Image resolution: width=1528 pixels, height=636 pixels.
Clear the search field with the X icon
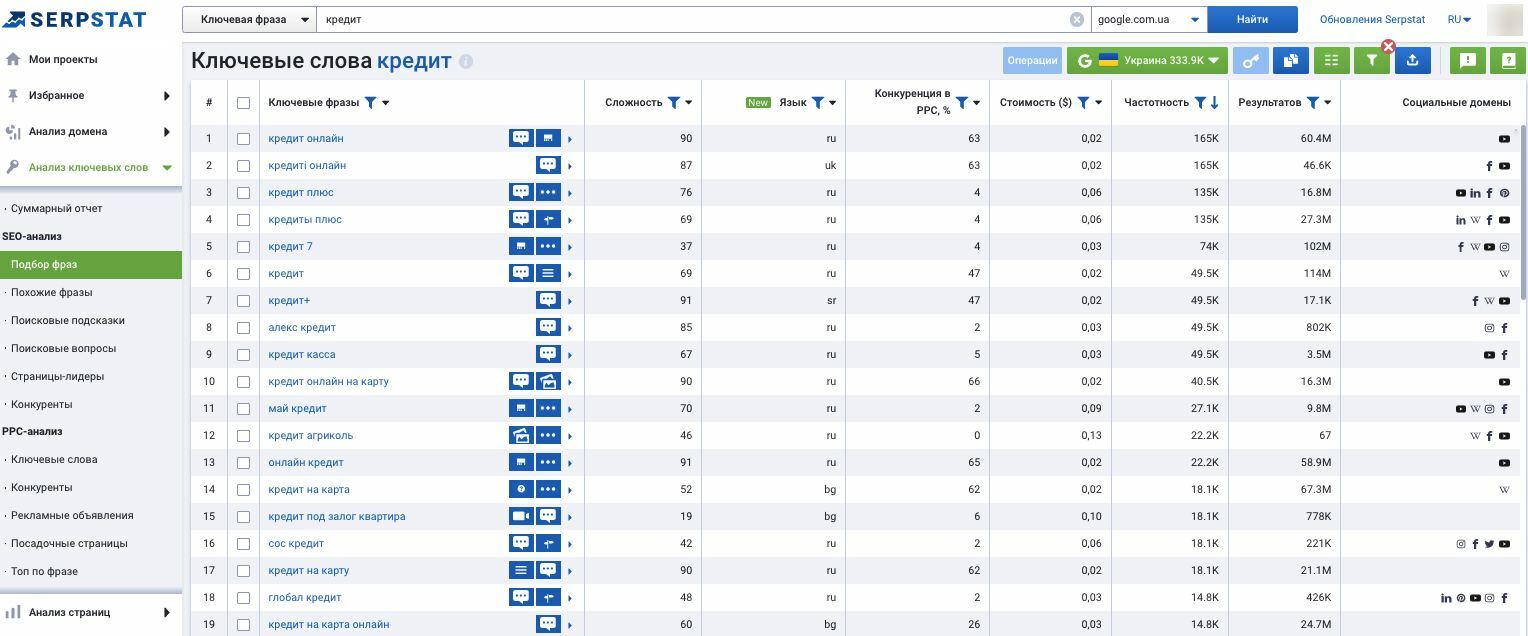1077,19
